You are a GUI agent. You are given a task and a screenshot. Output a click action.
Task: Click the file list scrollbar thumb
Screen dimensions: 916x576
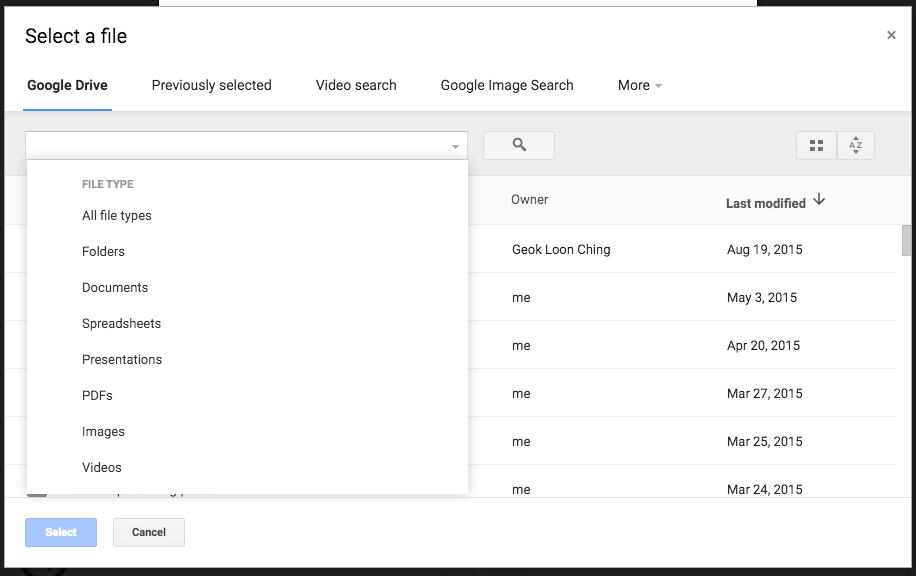906,240
